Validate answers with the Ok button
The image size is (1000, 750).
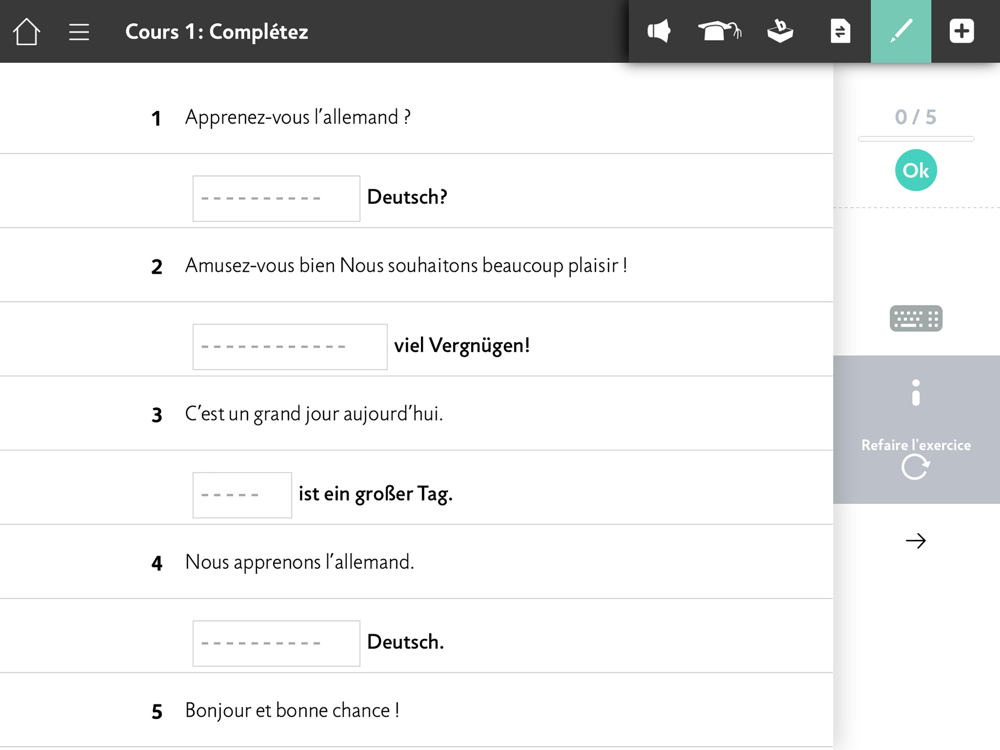(916, 170)
